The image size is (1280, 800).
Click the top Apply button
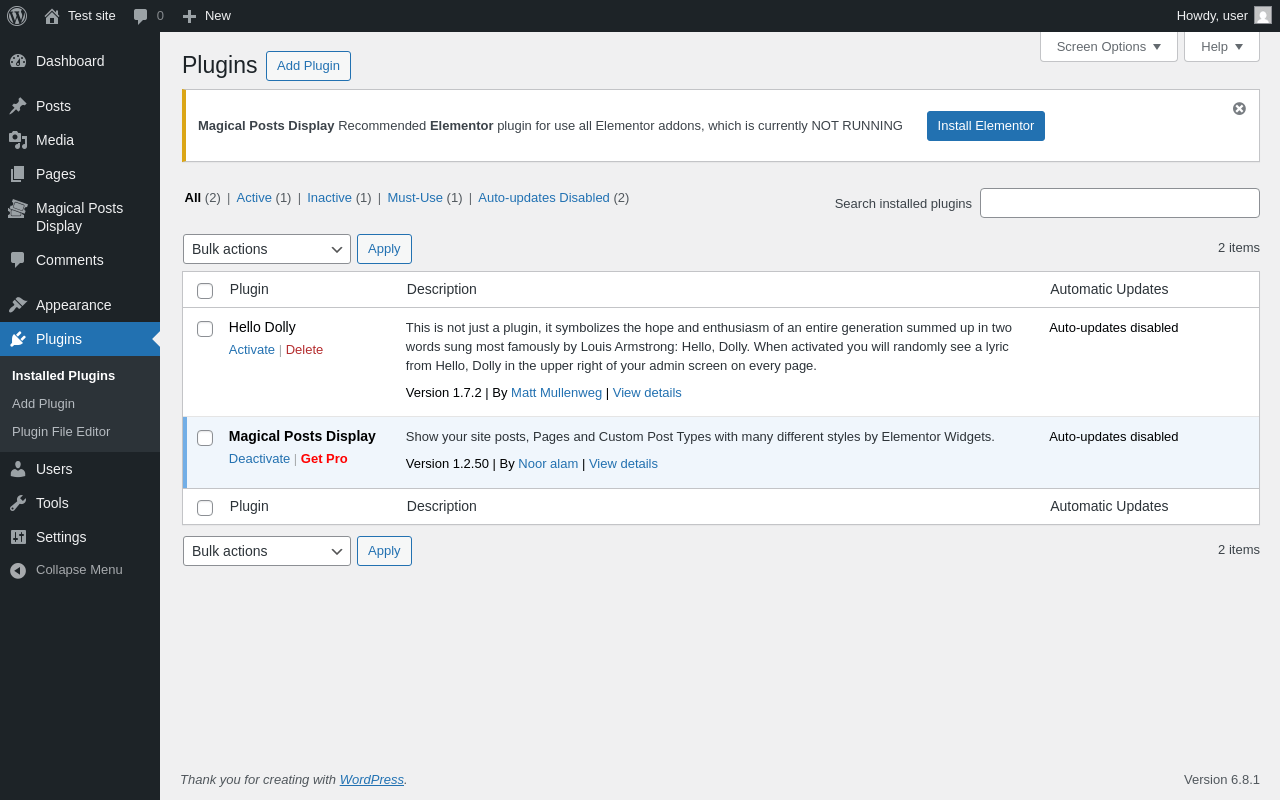tap(384, 249)
